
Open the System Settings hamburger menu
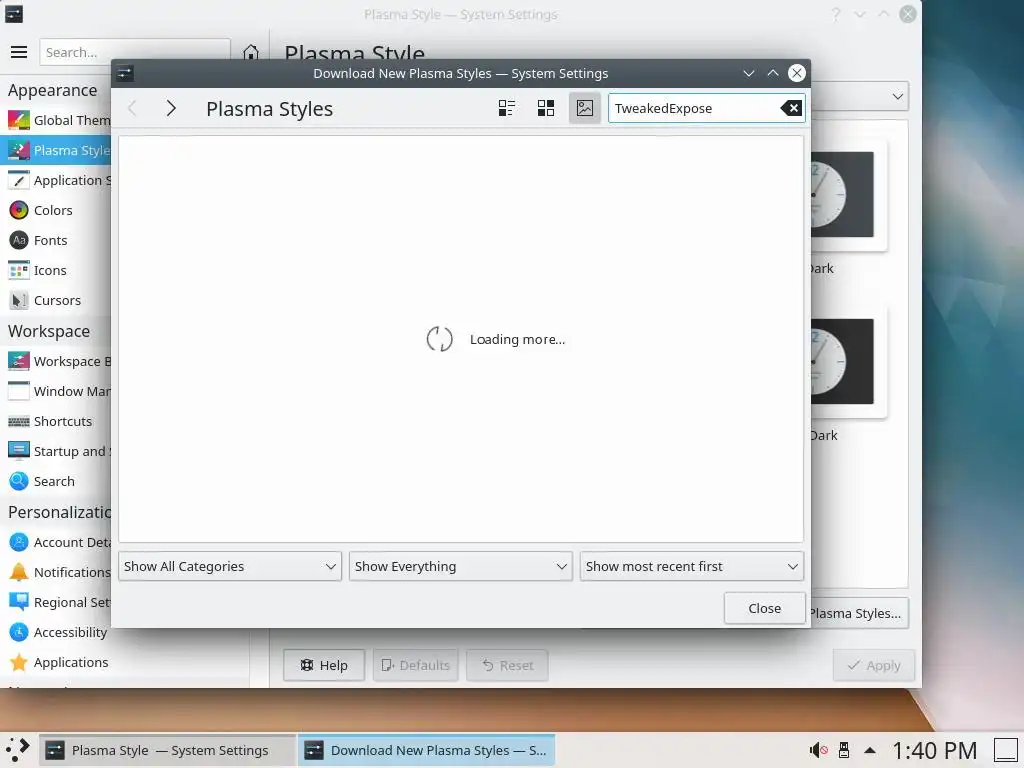coord(19,52)
